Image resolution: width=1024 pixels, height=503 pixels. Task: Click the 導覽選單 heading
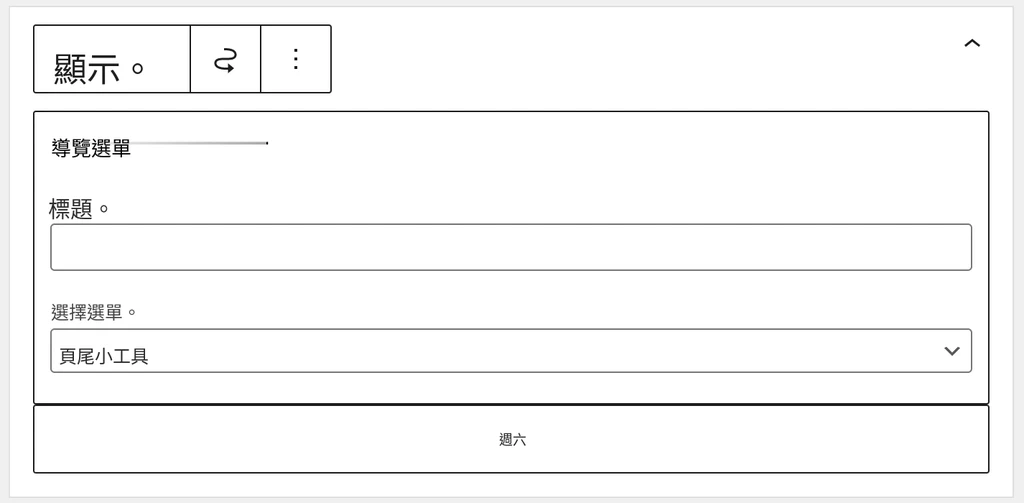pos(91,148)
